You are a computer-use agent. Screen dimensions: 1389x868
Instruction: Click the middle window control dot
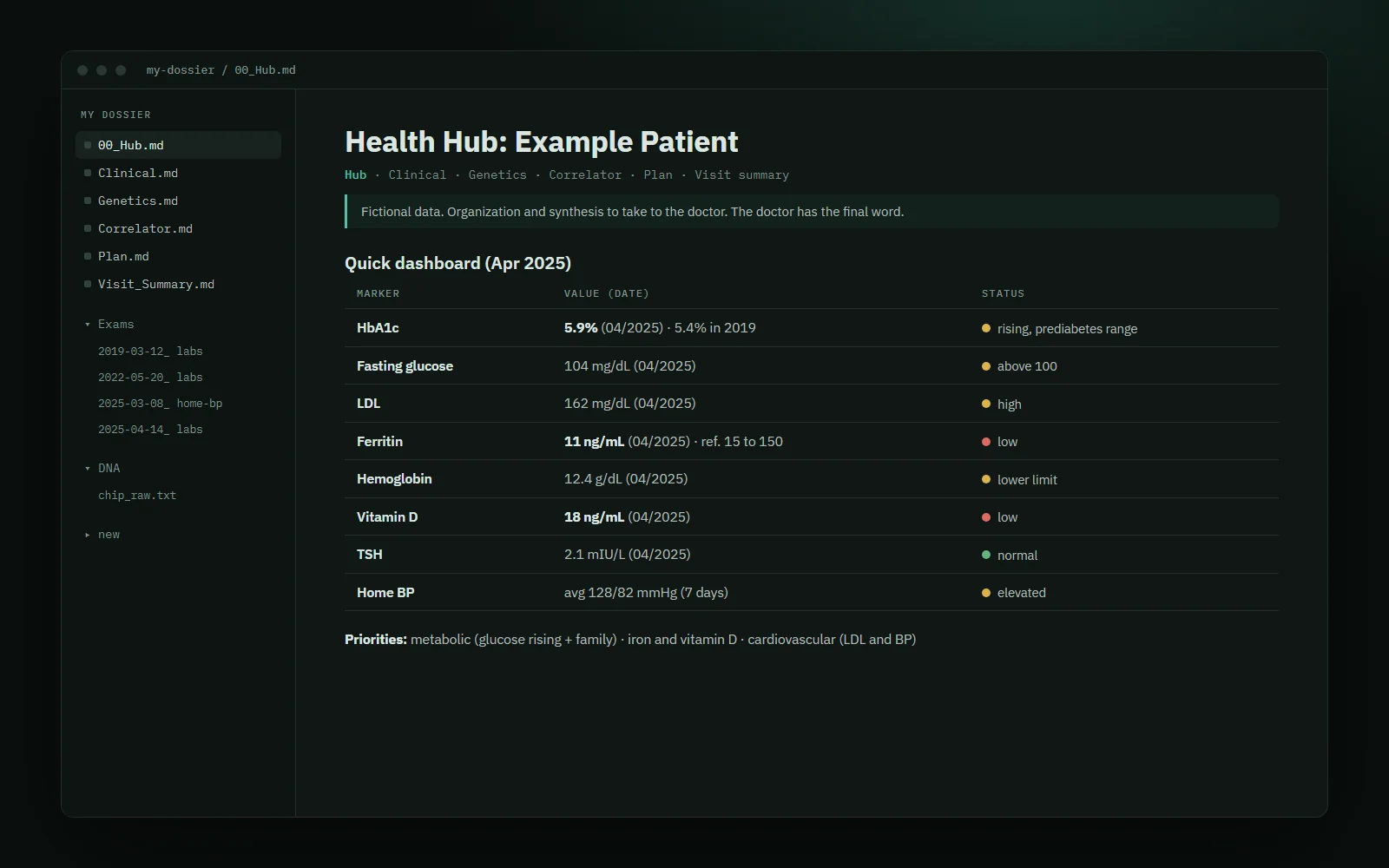pos(102,70)
